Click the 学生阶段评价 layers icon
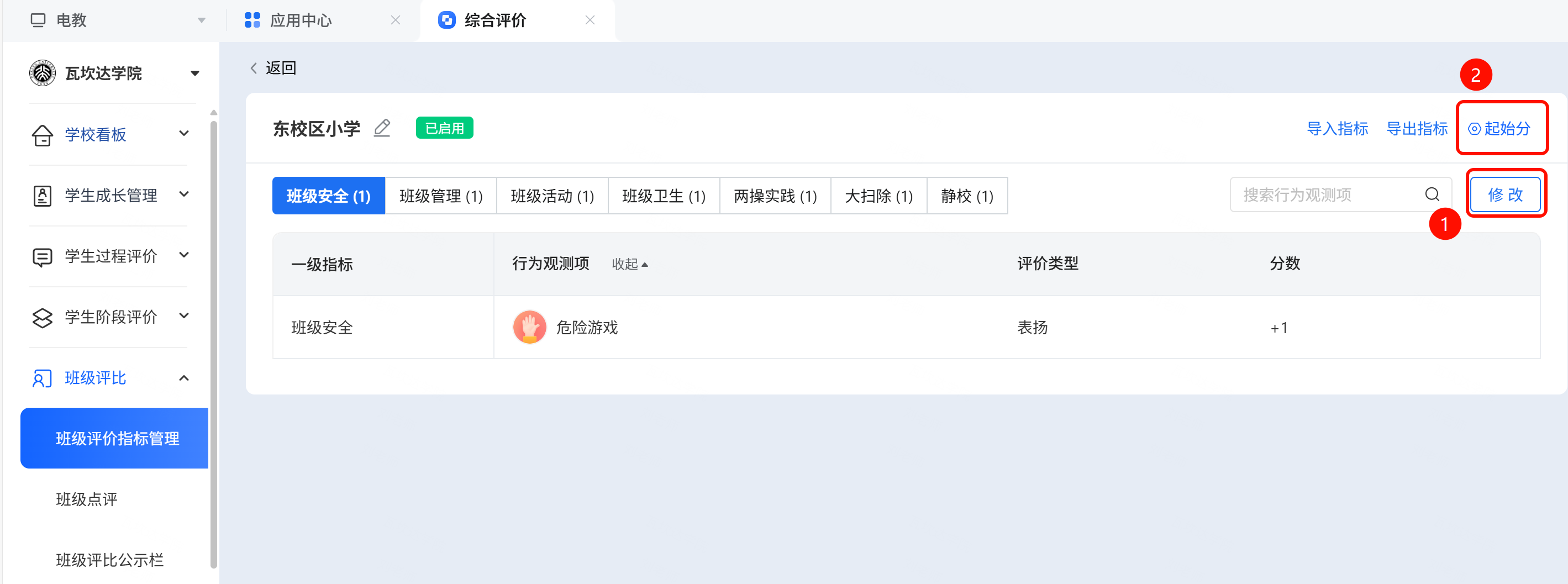Image resolution: width=1568 pixels, height=584 pixels. pos(42,317)
